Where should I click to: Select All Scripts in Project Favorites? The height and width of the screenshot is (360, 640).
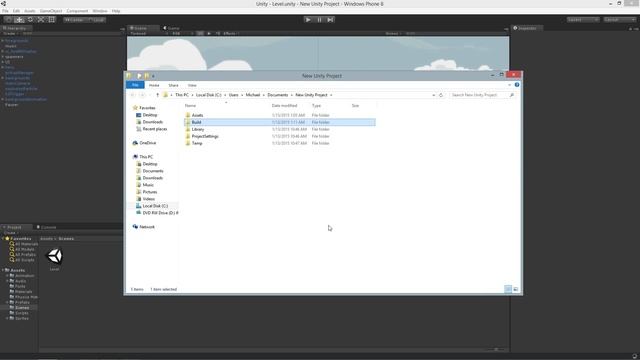[x=22, y=260]
